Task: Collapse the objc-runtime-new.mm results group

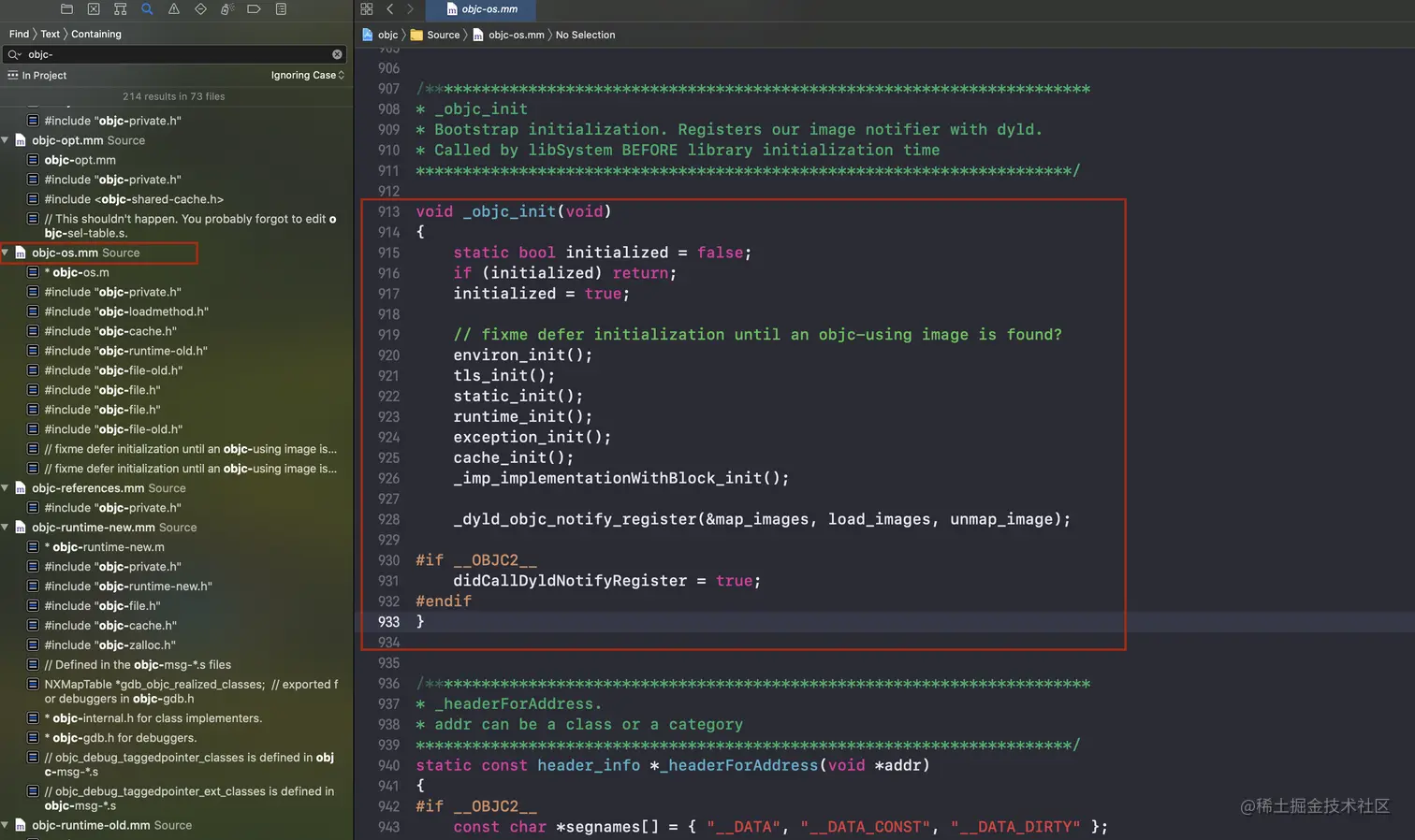Action: click(x=6, y=528)
